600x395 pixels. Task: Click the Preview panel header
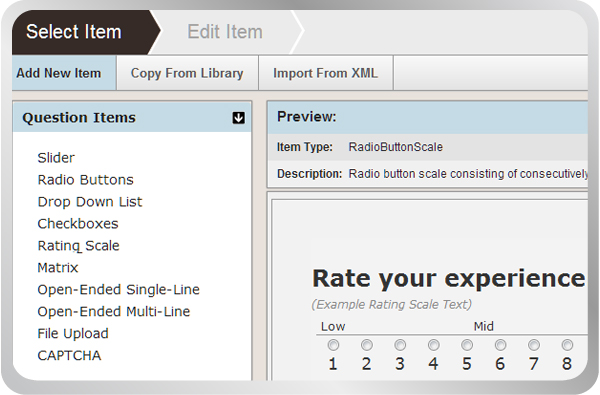427,117
